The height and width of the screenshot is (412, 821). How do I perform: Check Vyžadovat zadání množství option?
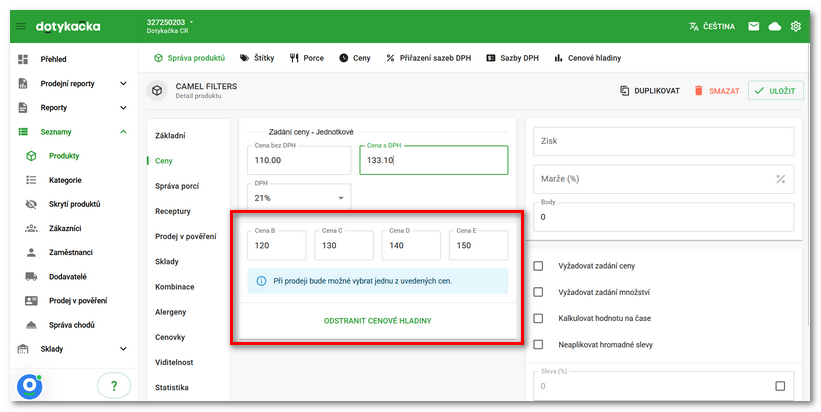pos(539,292)
